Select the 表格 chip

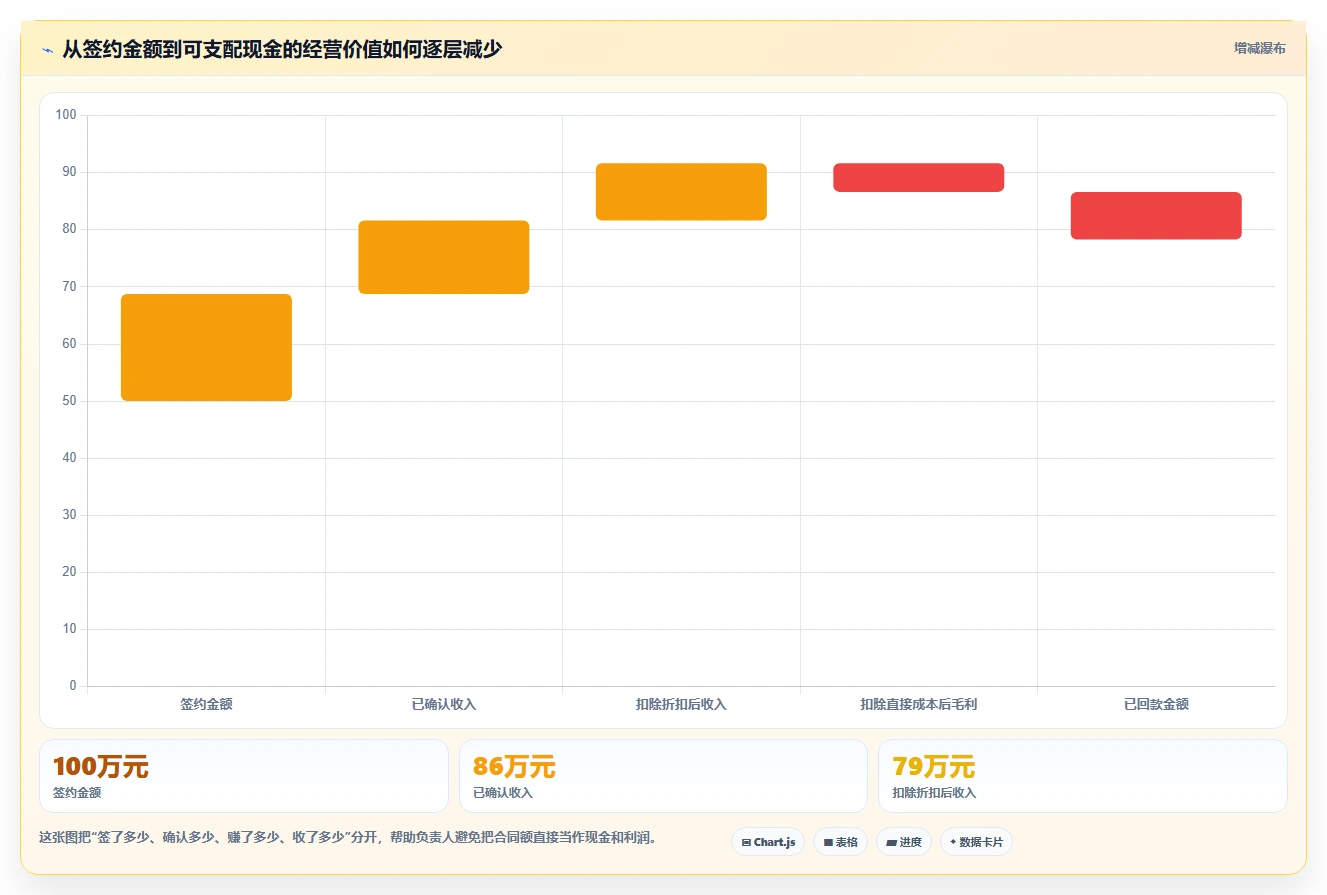[x=841, y=842]
